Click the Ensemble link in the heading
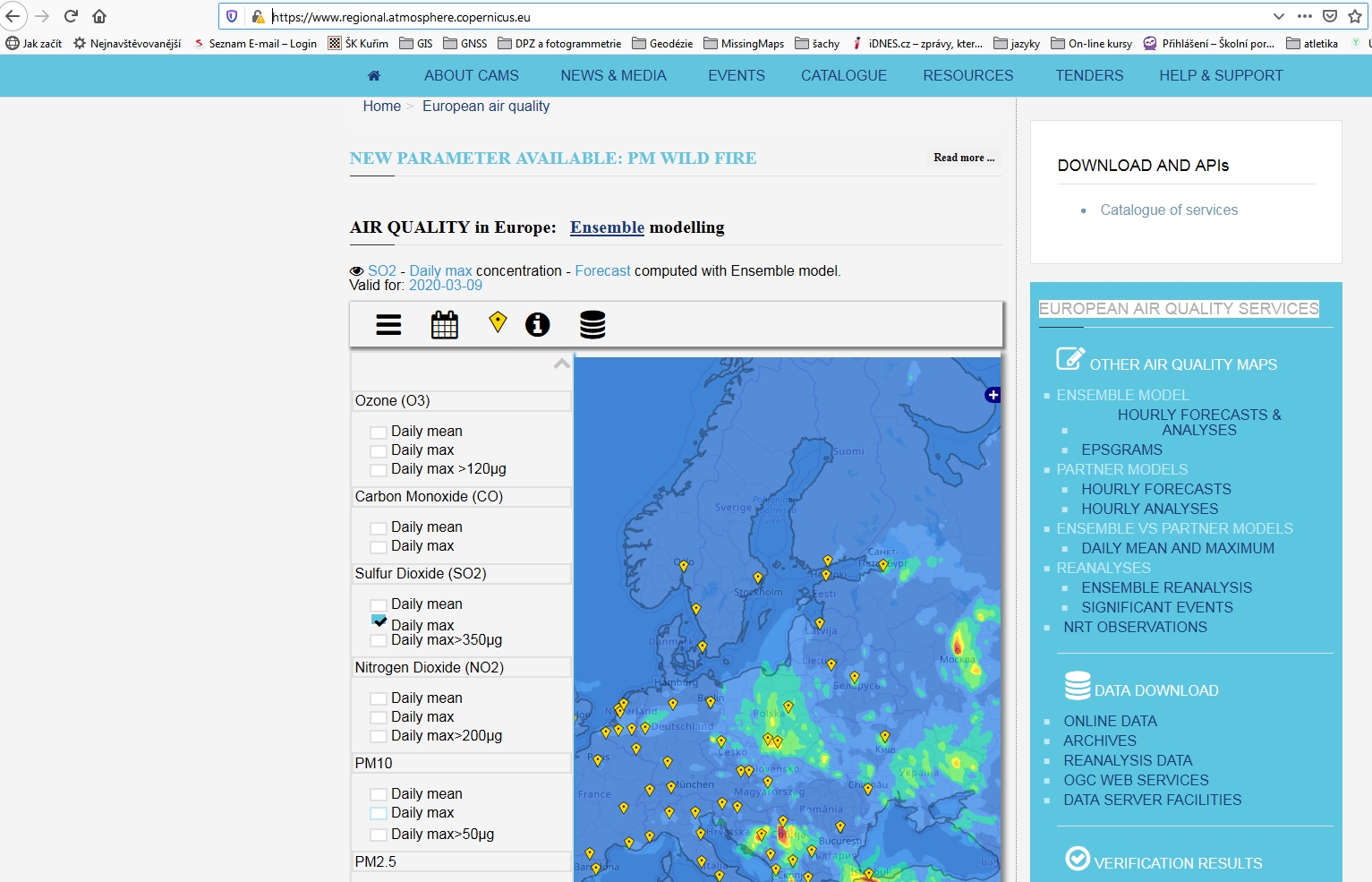Image resolution: width=1372 pixels, height=882 pixels. pos(607,227)
